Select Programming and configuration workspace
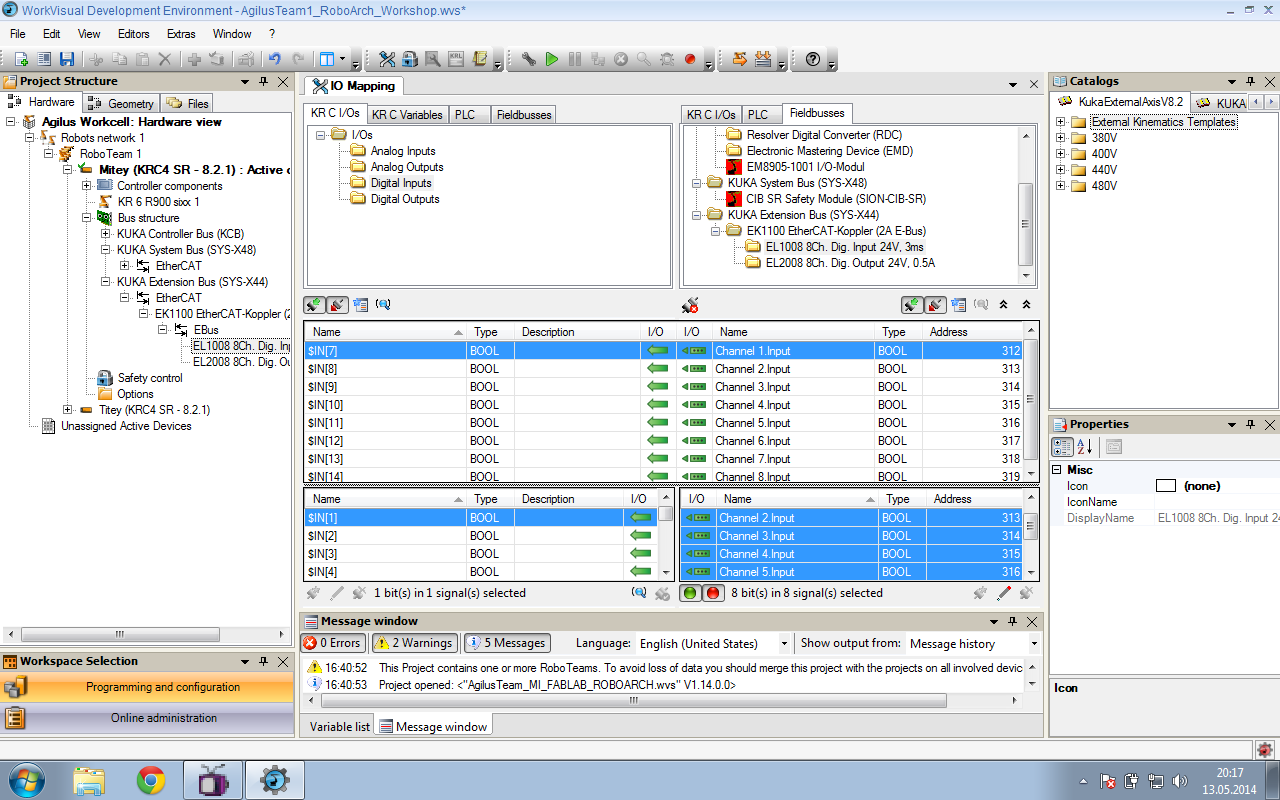Viewport: 1280px width, 800px height. coord(148,687)
